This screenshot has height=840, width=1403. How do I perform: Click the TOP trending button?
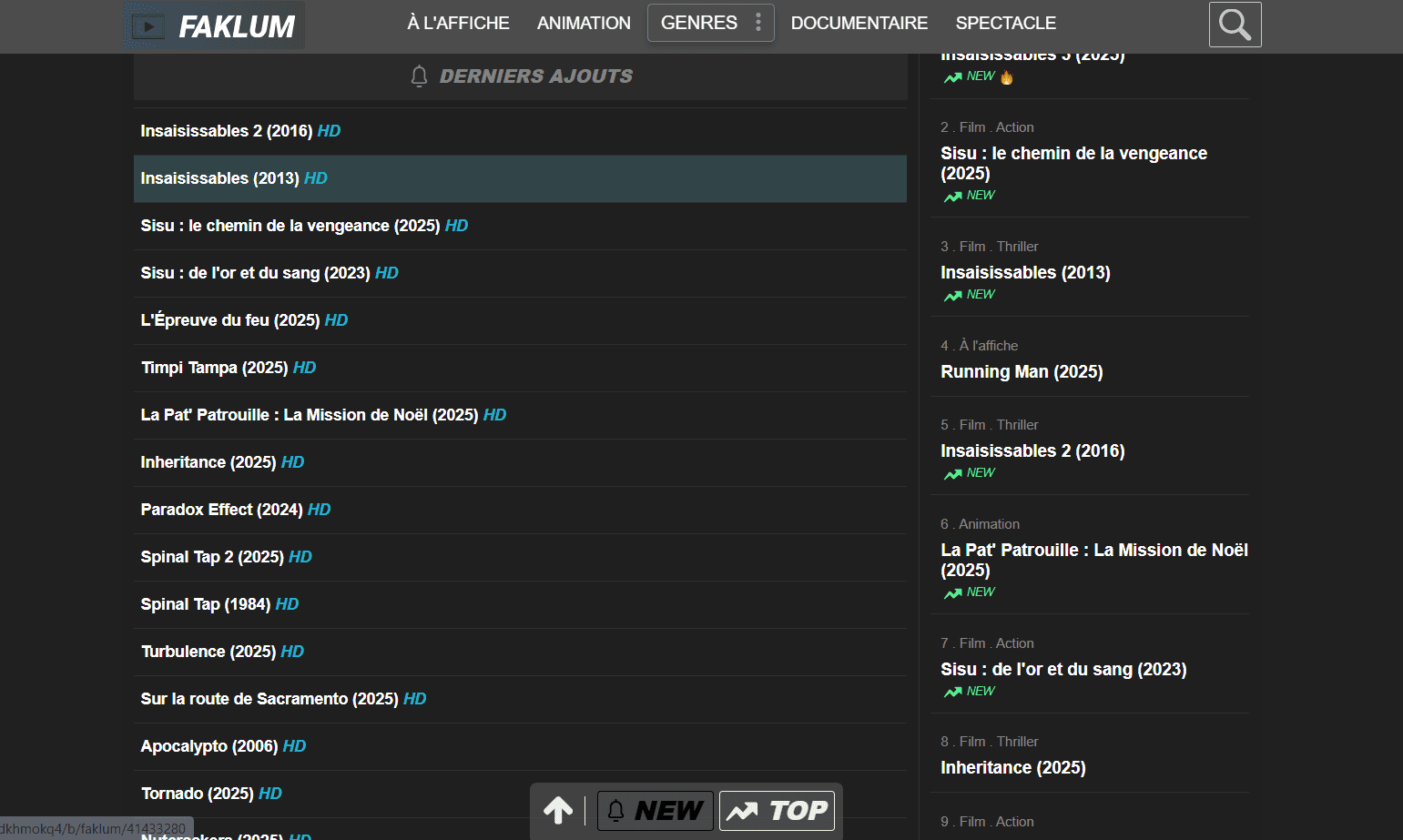tap(777, 810)
